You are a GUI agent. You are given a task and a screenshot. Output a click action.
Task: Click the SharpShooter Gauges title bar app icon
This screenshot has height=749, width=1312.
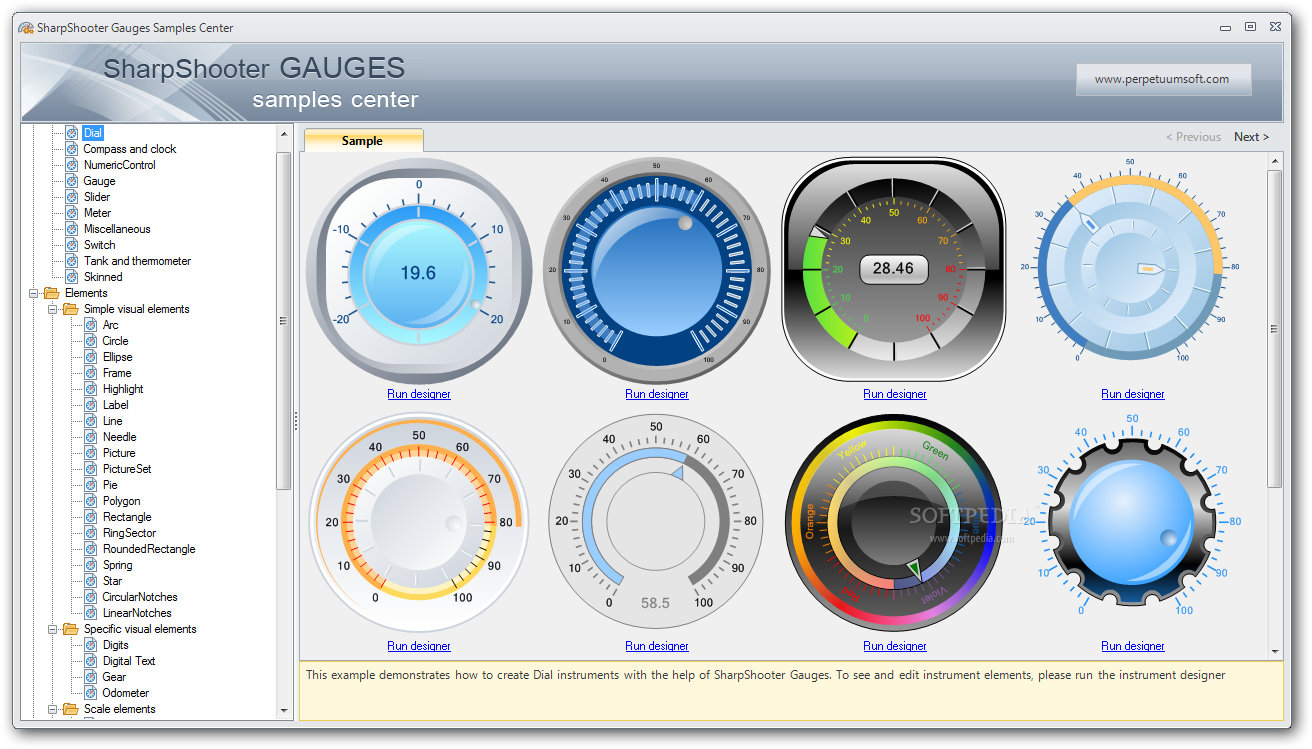[x=26, y=28]
